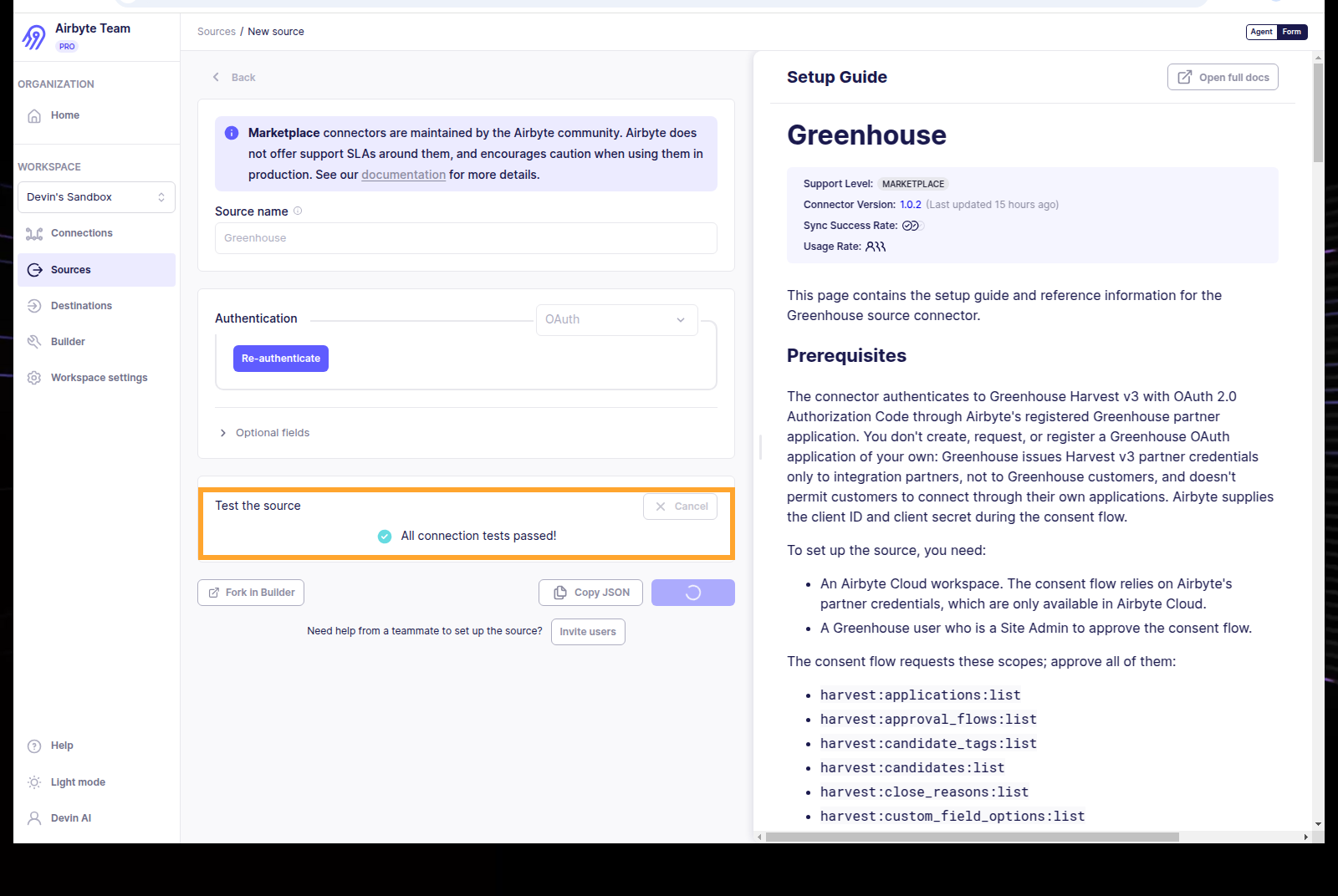Switch to Form mode toggle

pos(1292,32)
